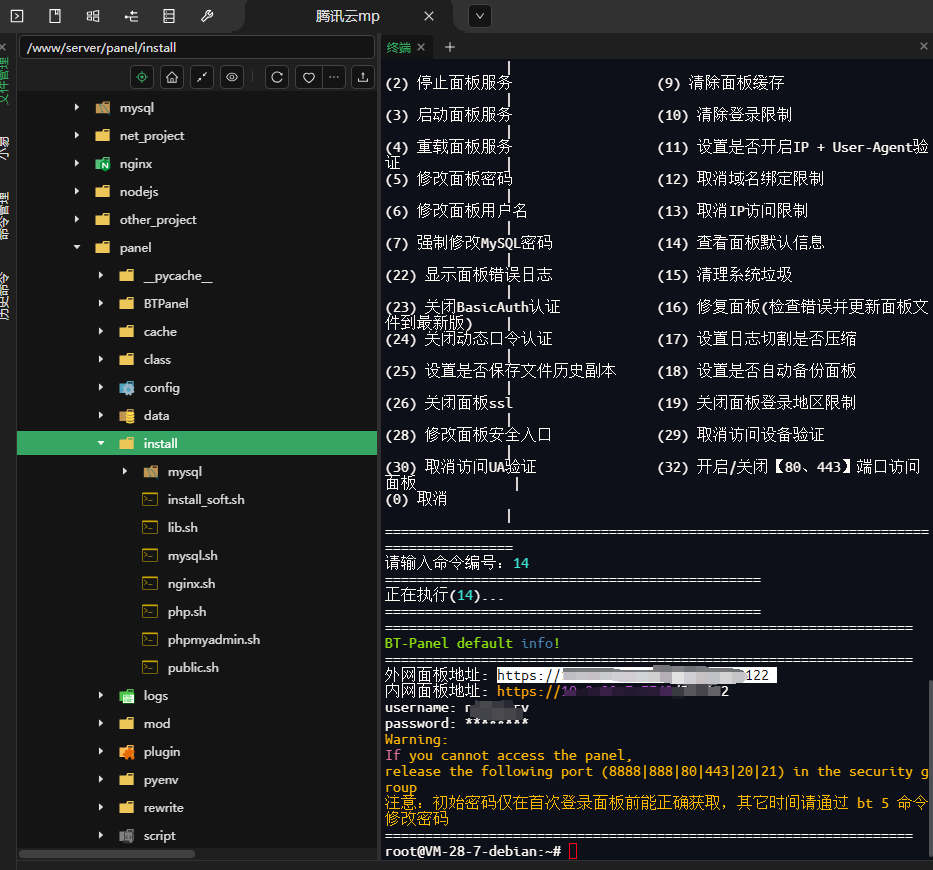933x870 pixels.
Task: Click the file page icon in top bar
Action: point(55,16)
